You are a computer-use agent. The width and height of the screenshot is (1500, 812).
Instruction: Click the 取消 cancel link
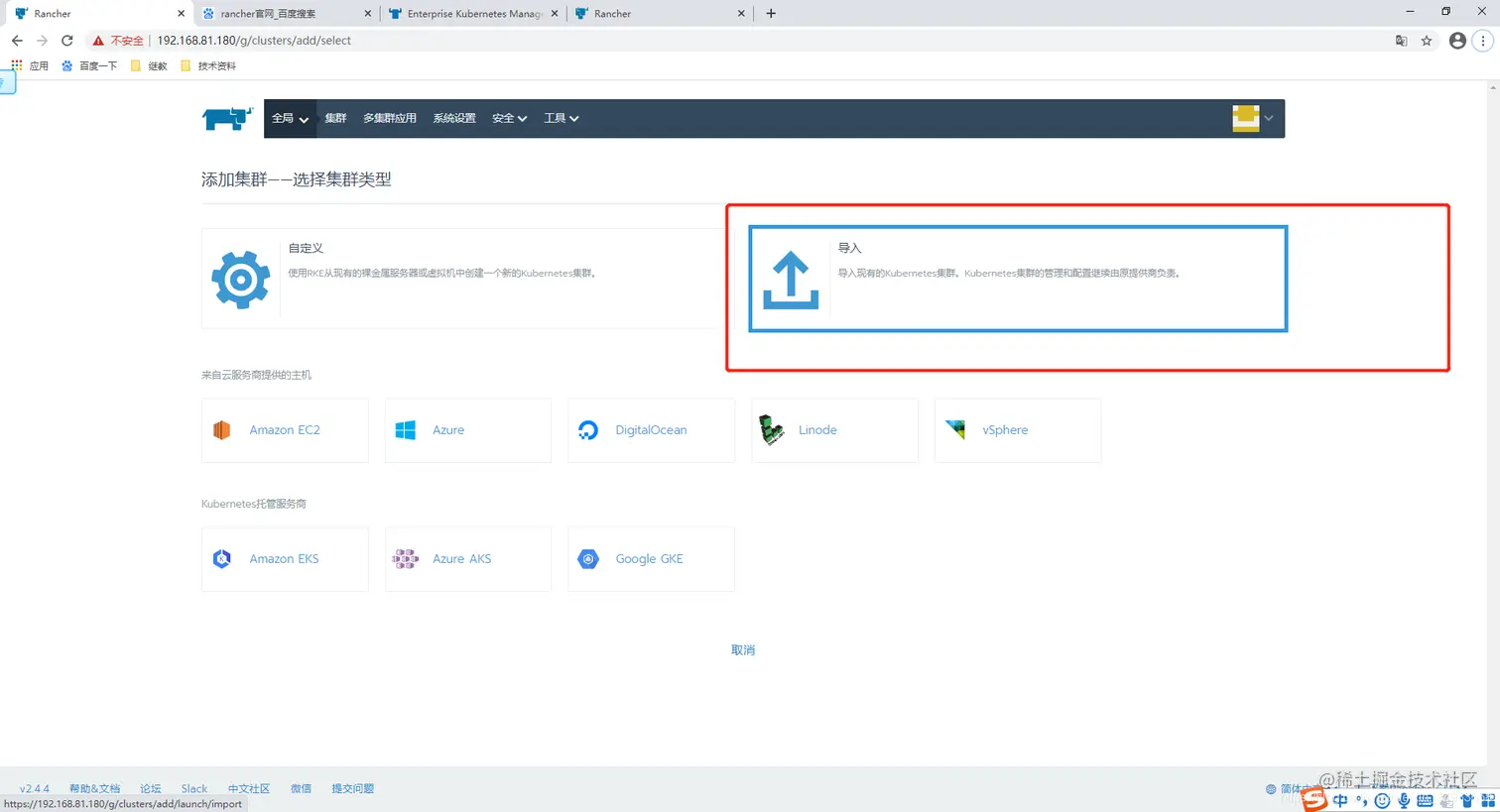click(743, 650)
